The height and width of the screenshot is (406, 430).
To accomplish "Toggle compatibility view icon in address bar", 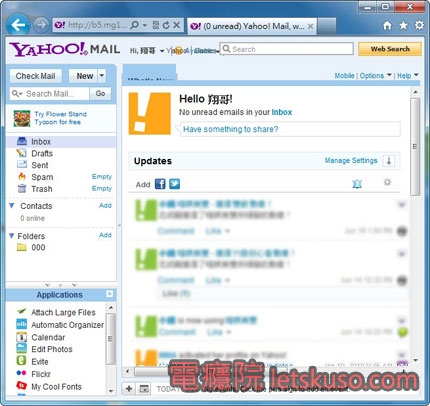I will point(156,25).
